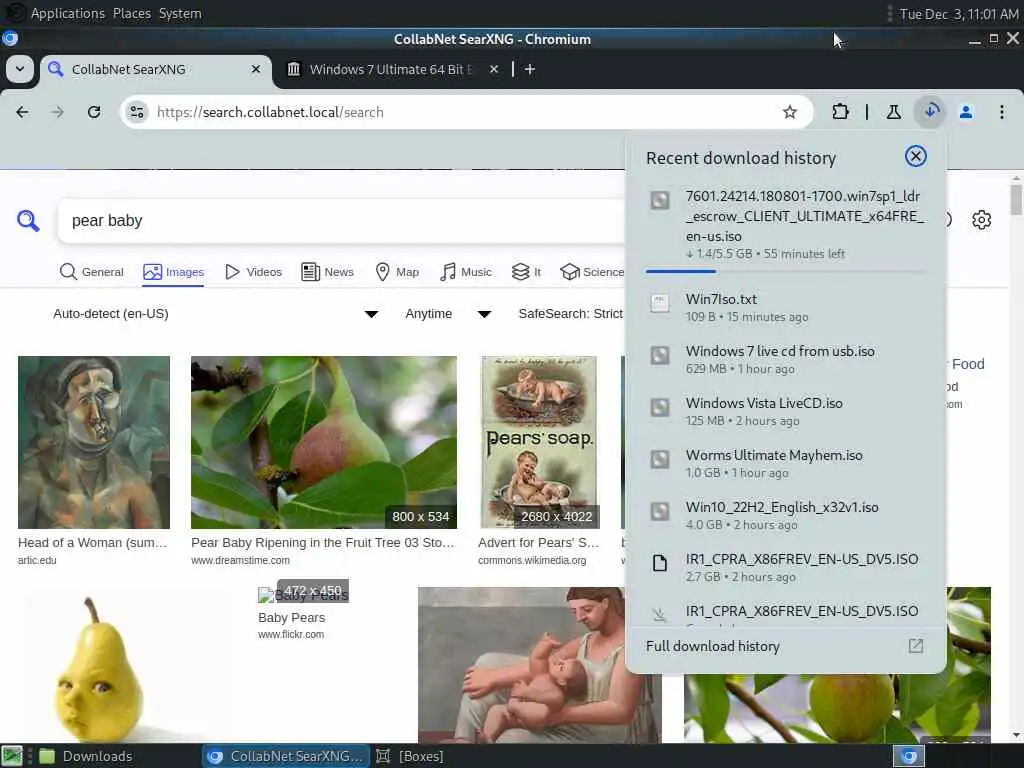Open the three-dot Chromium menu
The width and height of the screenshot is (1024, 768).
coord(1002,112)
